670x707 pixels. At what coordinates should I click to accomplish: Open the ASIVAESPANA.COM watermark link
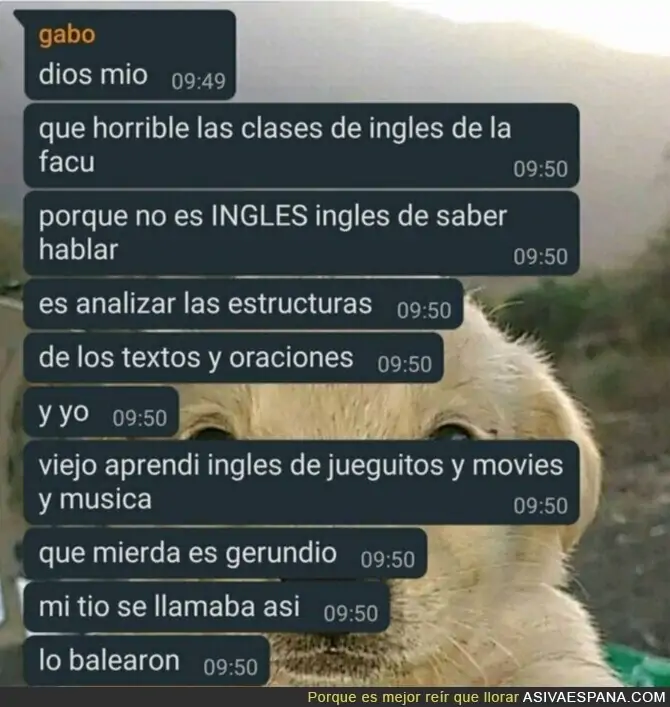point(594,697)
